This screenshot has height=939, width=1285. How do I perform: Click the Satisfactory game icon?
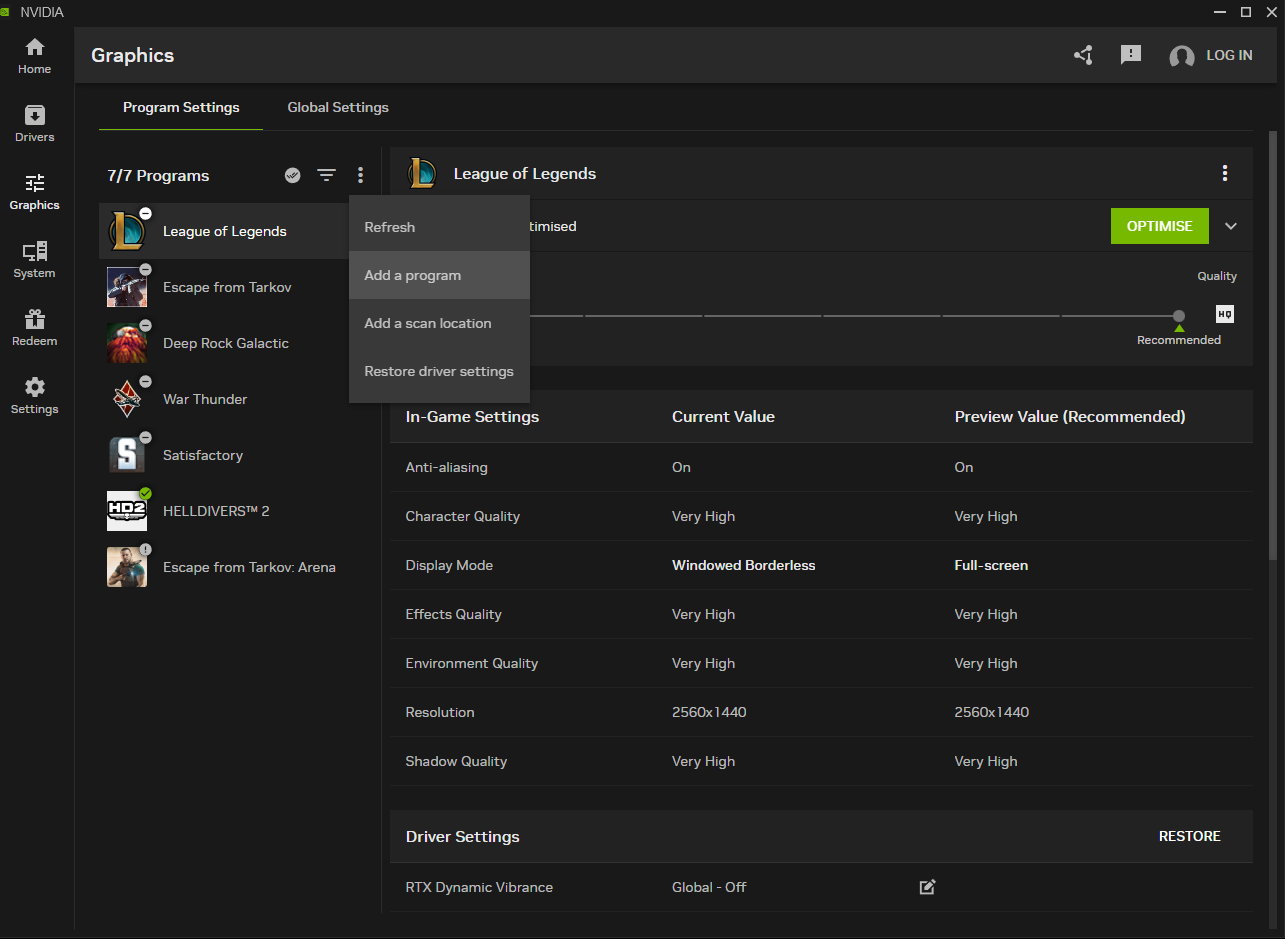(x=127, y=455)
